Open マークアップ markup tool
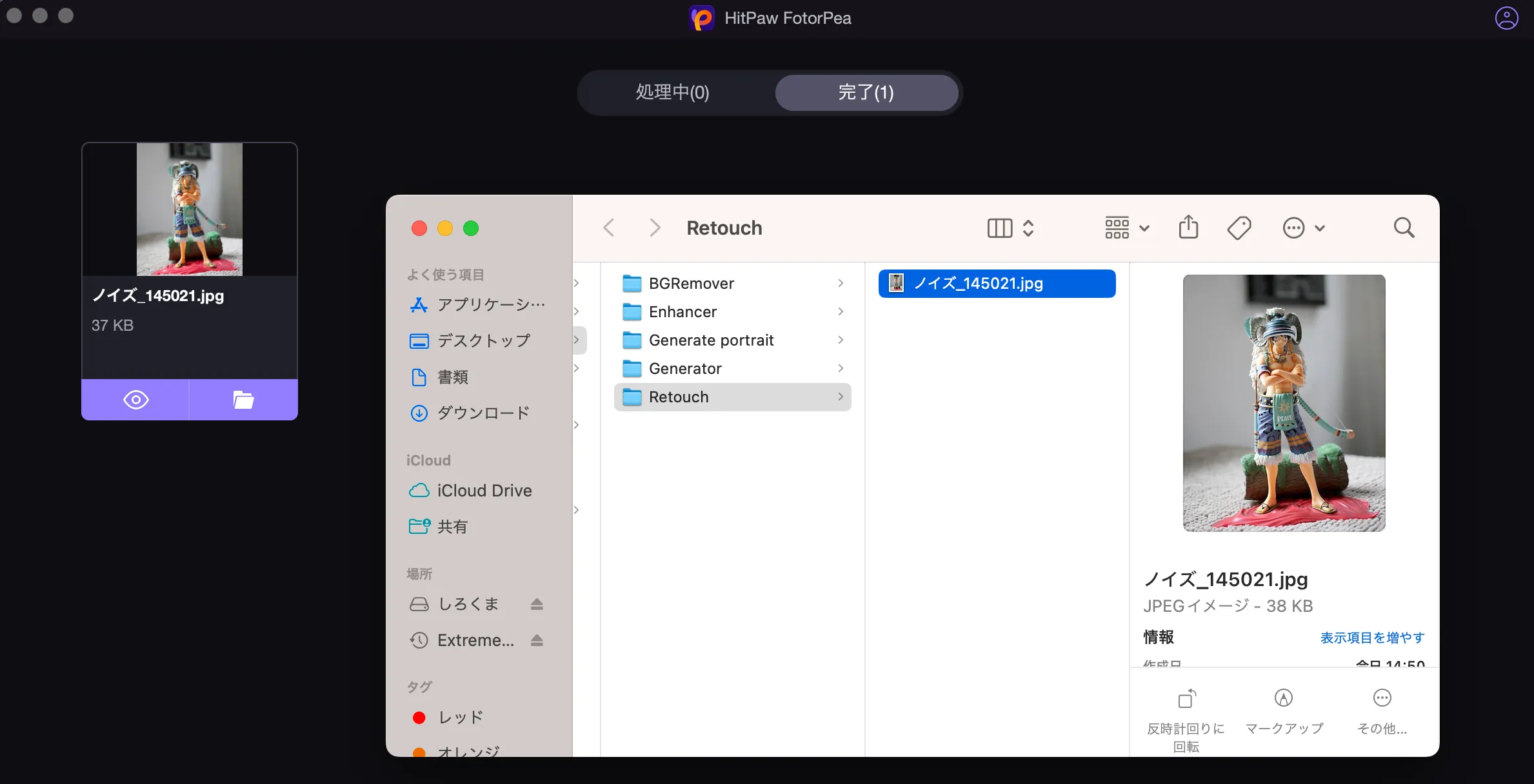The image size is (1534, 784). pyautogui.click(x=1284, y=712)
